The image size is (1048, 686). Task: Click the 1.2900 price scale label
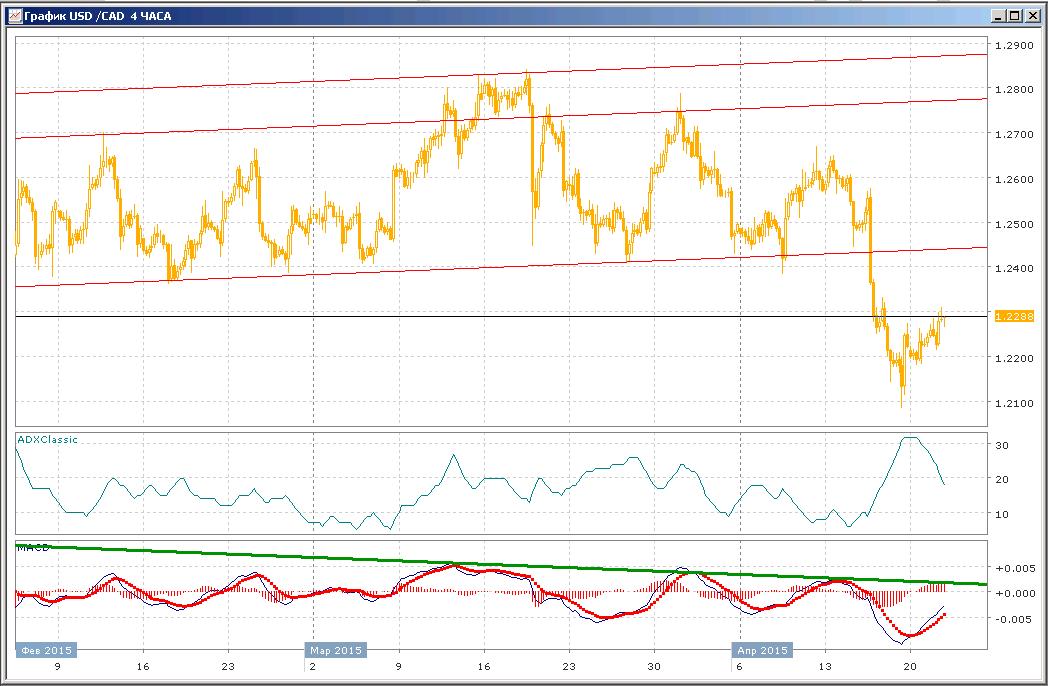coord(1014,45)
